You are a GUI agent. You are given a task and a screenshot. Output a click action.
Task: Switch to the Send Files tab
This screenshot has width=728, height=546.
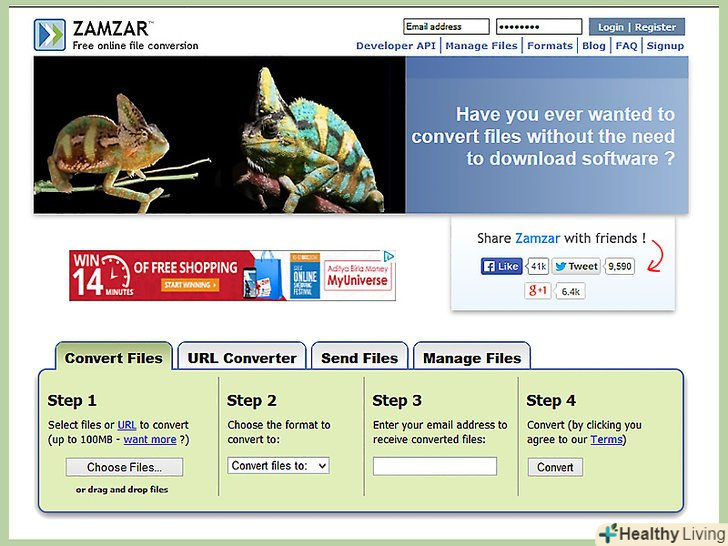tap(360, 358)
